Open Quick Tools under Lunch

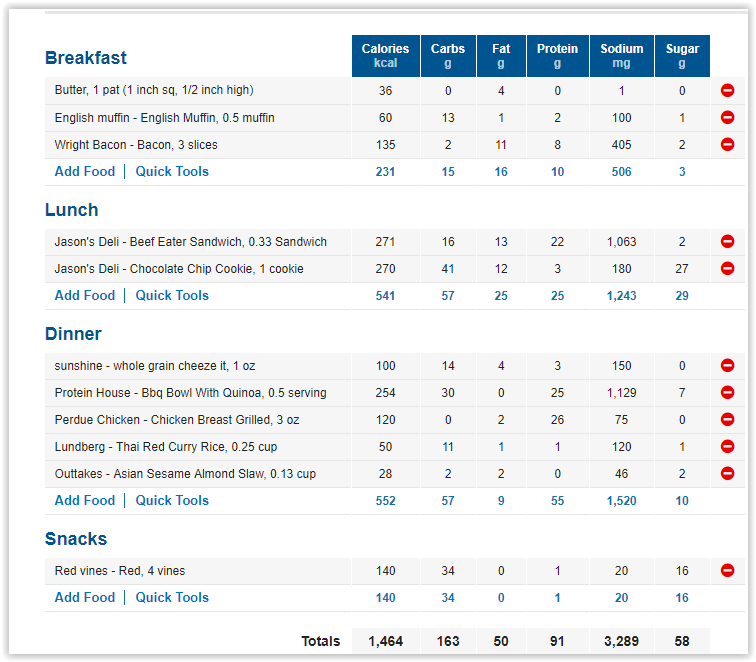pyautogui.click(x=172, y=295)
